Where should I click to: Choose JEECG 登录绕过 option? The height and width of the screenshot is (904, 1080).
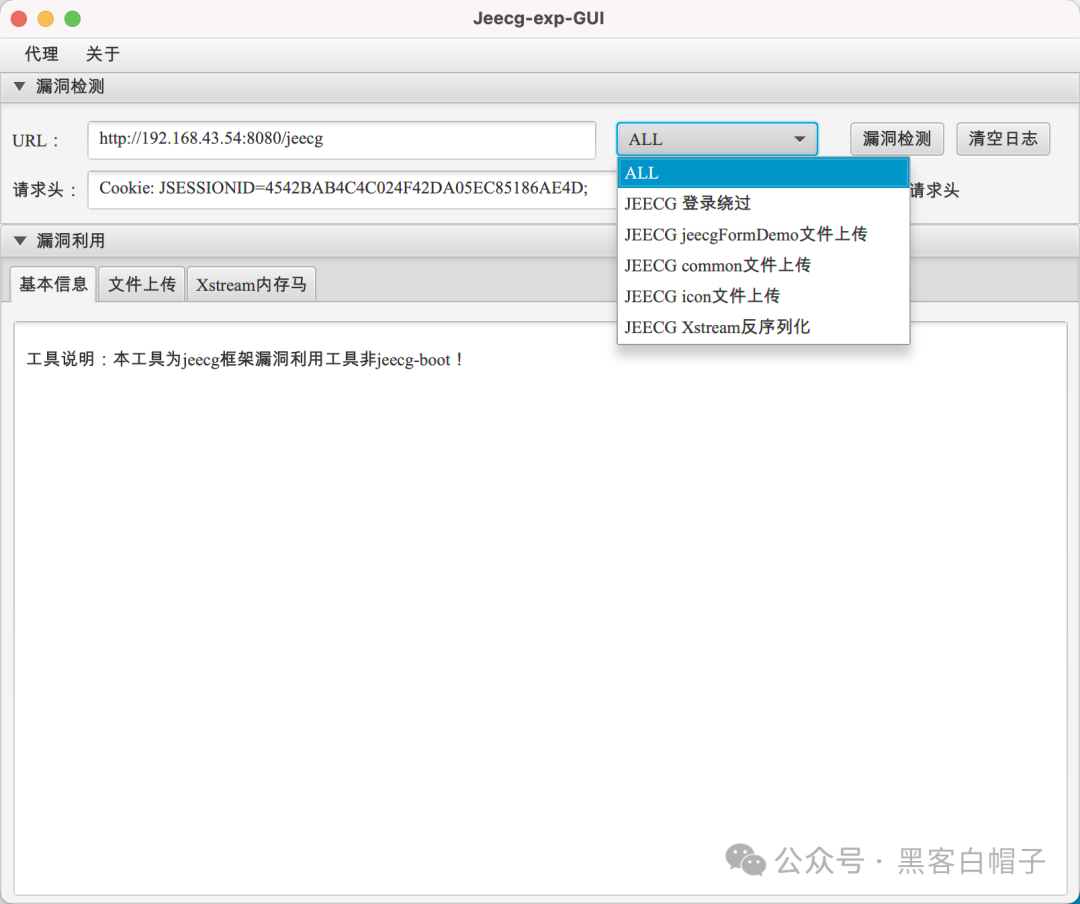click(x=763, y=203)
